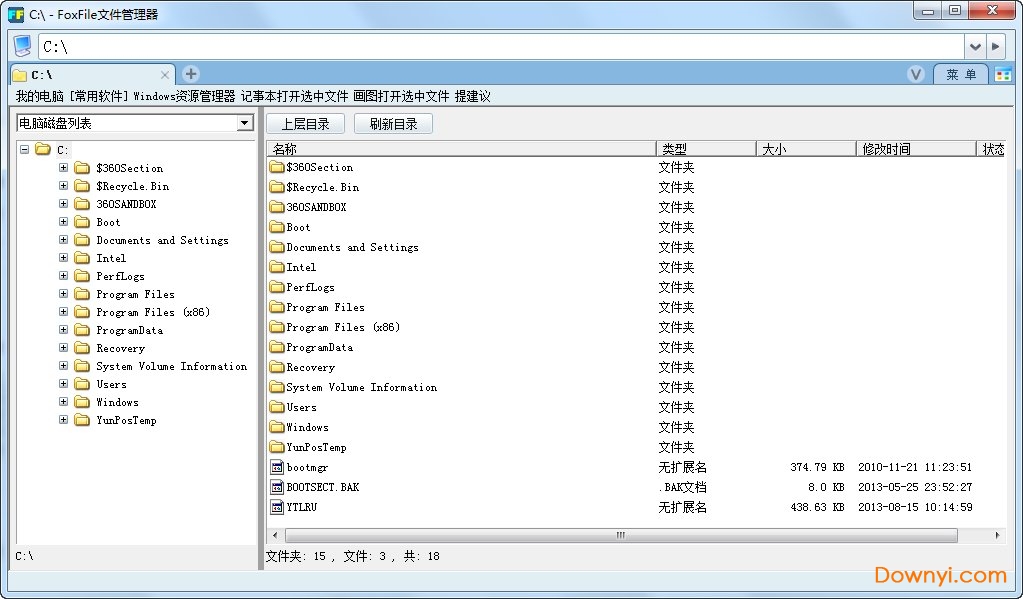Open the address bar dropdown arrow
The image size is (1023, 599).
(x=975, y=46)
